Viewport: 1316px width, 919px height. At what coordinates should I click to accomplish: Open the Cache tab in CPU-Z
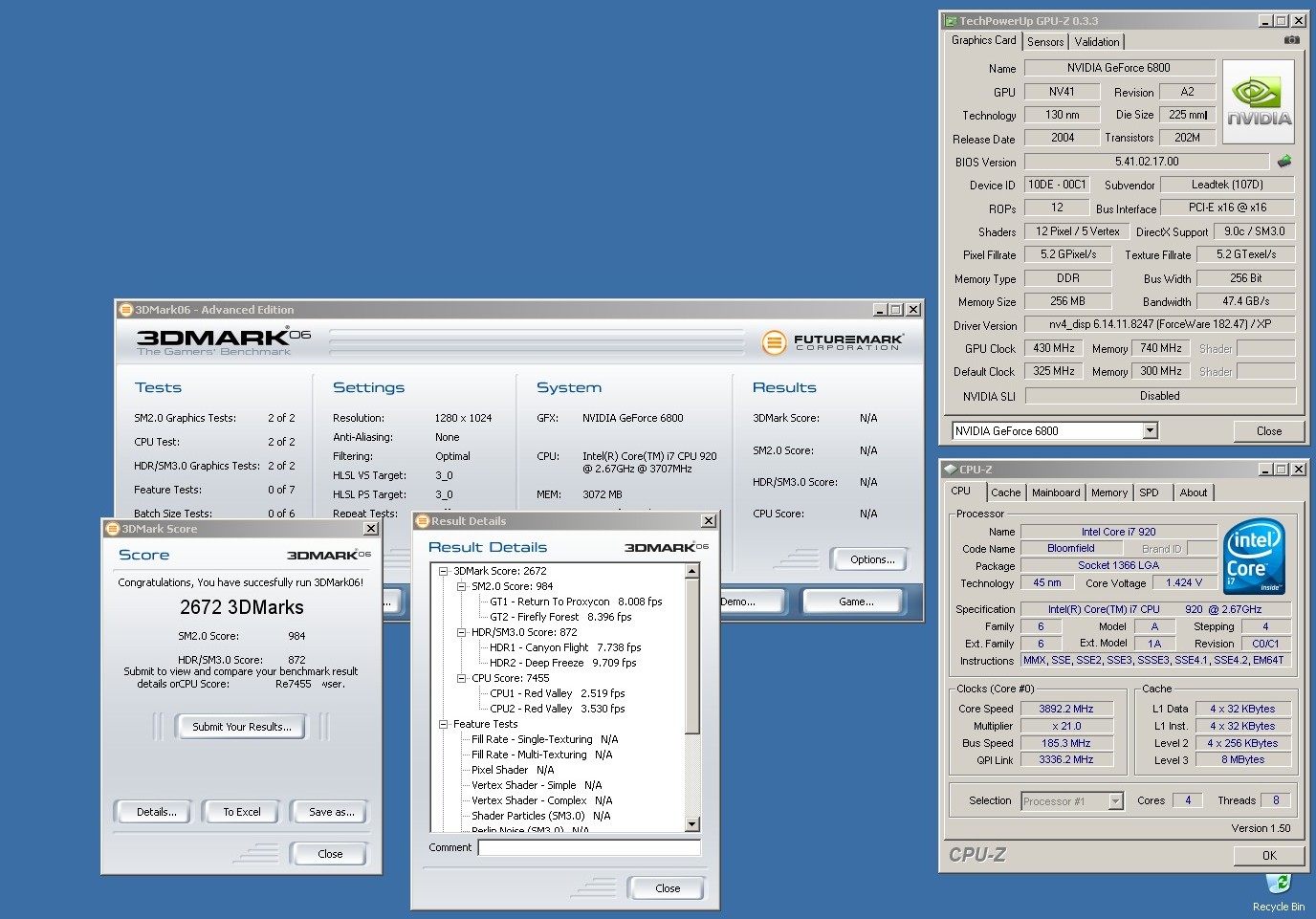pos(1005,492)
